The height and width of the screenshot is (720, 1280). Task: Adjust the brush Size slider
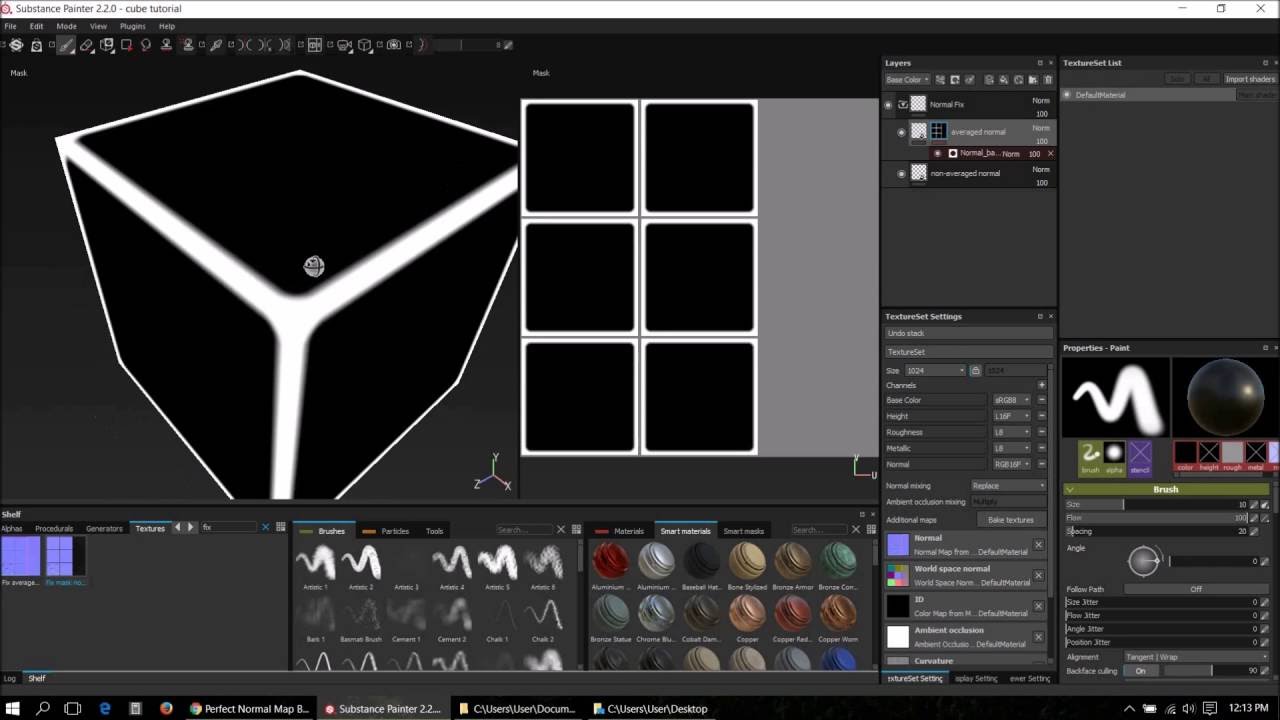pyautogui.click(x=1158, y=505)
